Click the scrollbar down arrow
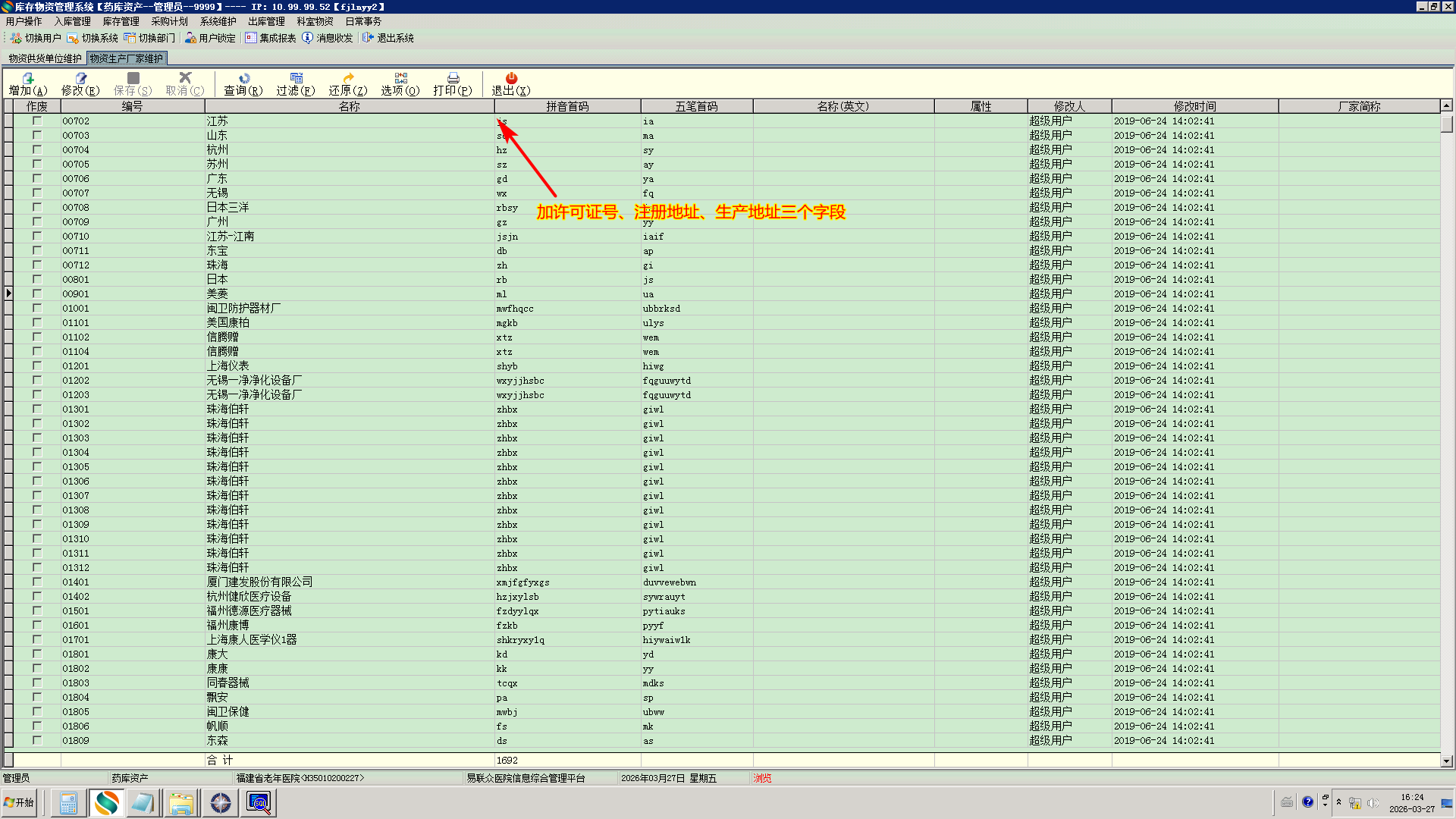 (1446, 761)
